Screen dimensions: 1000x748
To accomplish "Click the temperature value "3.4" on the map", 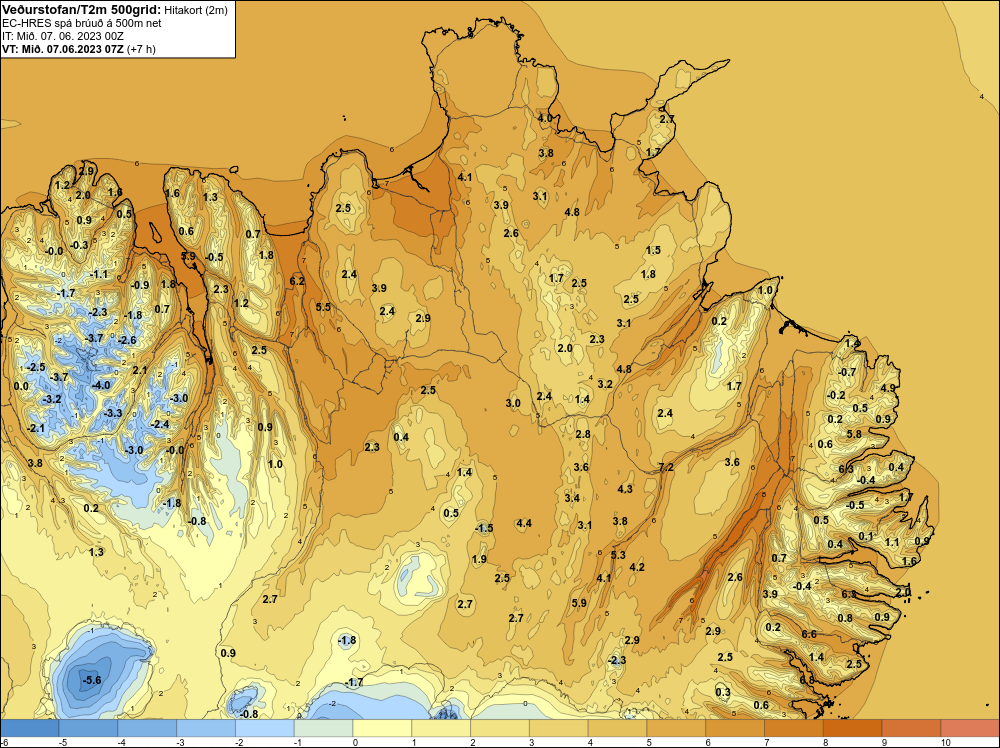I will 572,497.
